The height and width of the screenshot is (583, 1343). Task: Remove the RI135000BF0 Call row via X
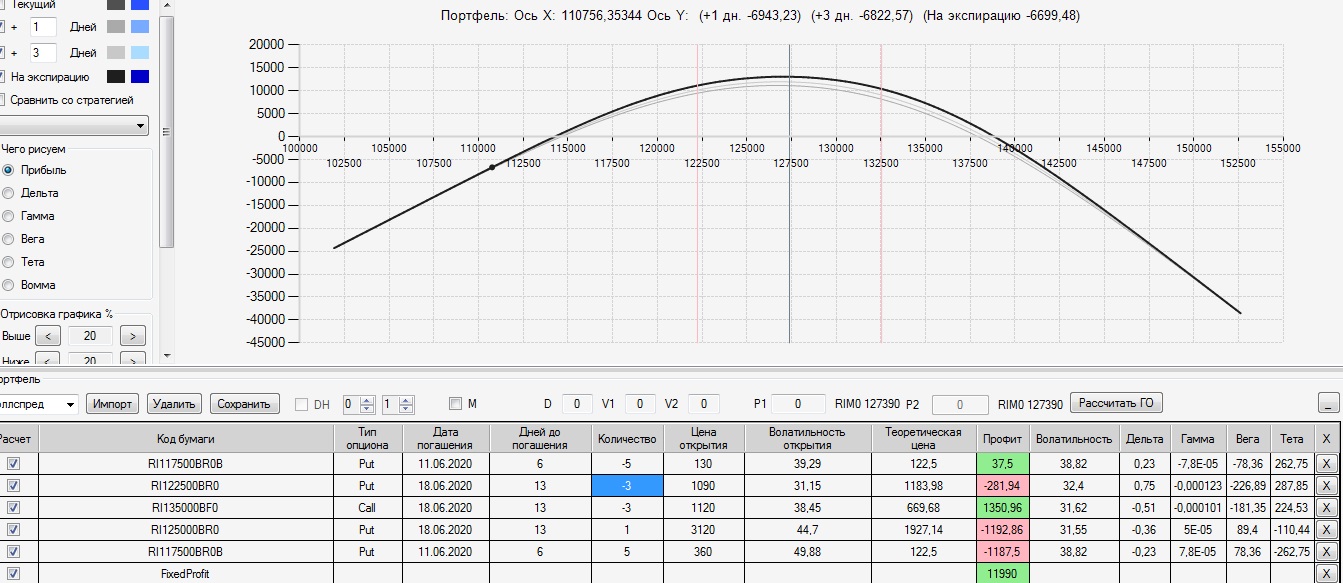click(1326, 507)
